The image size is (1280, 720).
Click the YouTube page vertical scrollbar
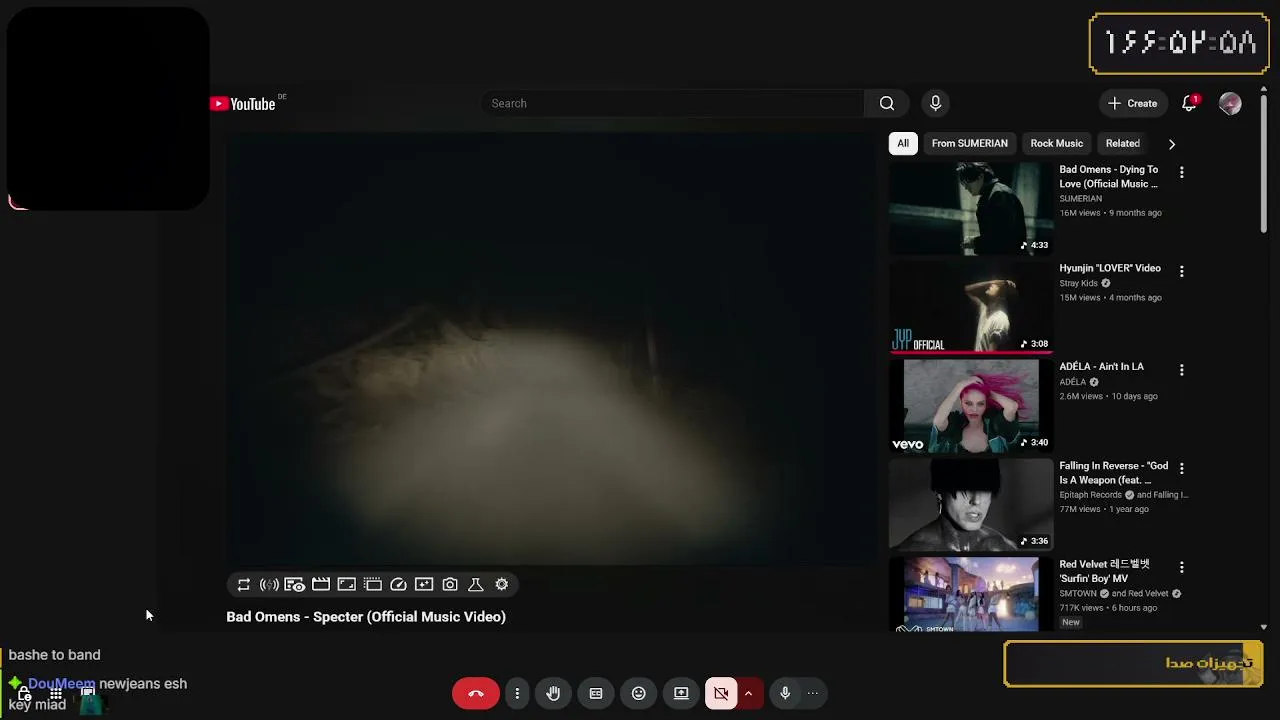(x=1264, y=165)
